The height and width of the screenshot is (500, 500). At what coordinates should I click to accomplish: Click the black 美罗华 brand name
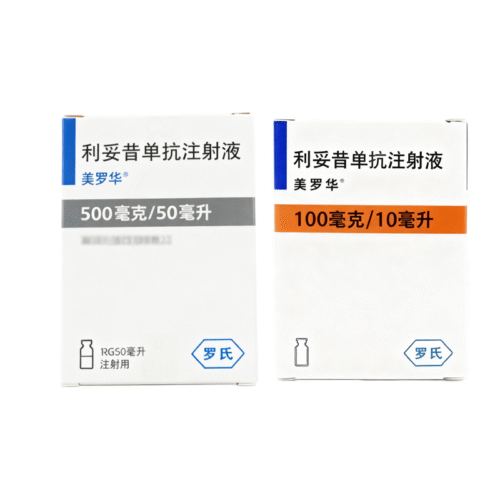316,184
